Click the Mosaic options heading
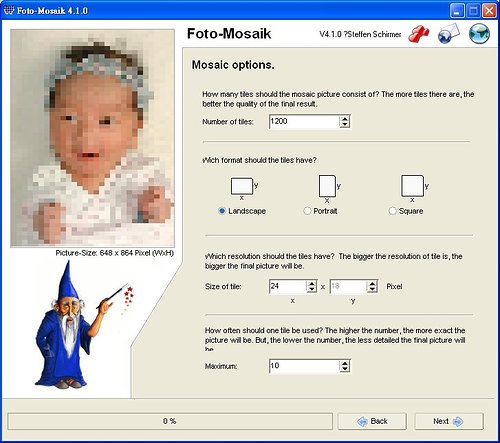The height and width of the screenshot is (443, 500). point(233,65)
